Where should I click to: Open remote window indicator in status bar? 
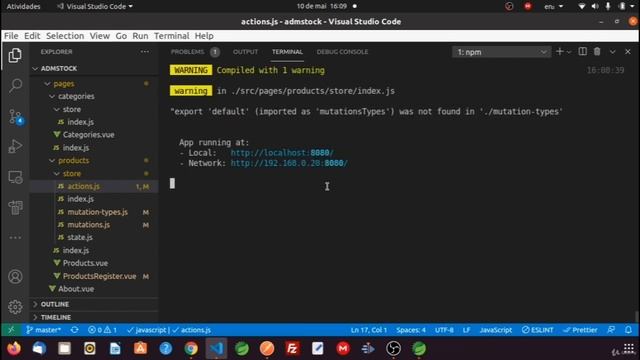(x=11, y=330)
